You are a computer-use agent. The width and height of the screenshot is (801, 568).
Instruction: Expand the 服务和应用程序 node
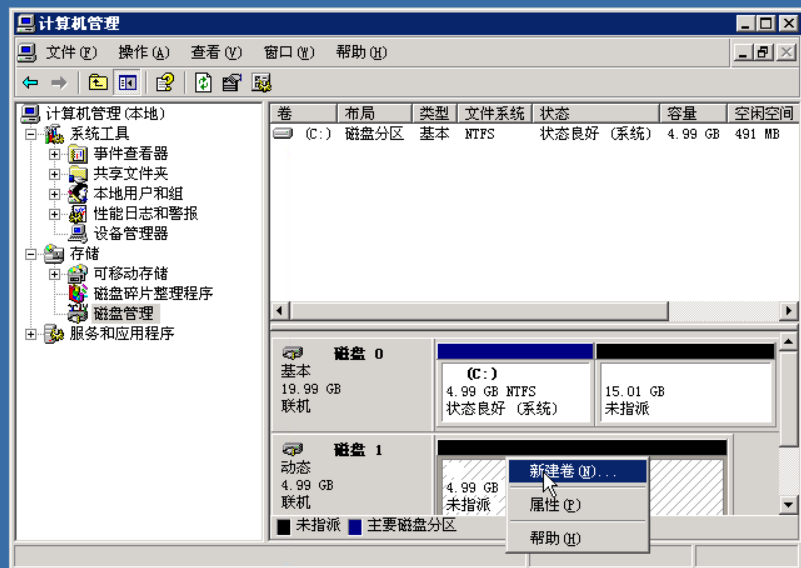pos(31,334)
